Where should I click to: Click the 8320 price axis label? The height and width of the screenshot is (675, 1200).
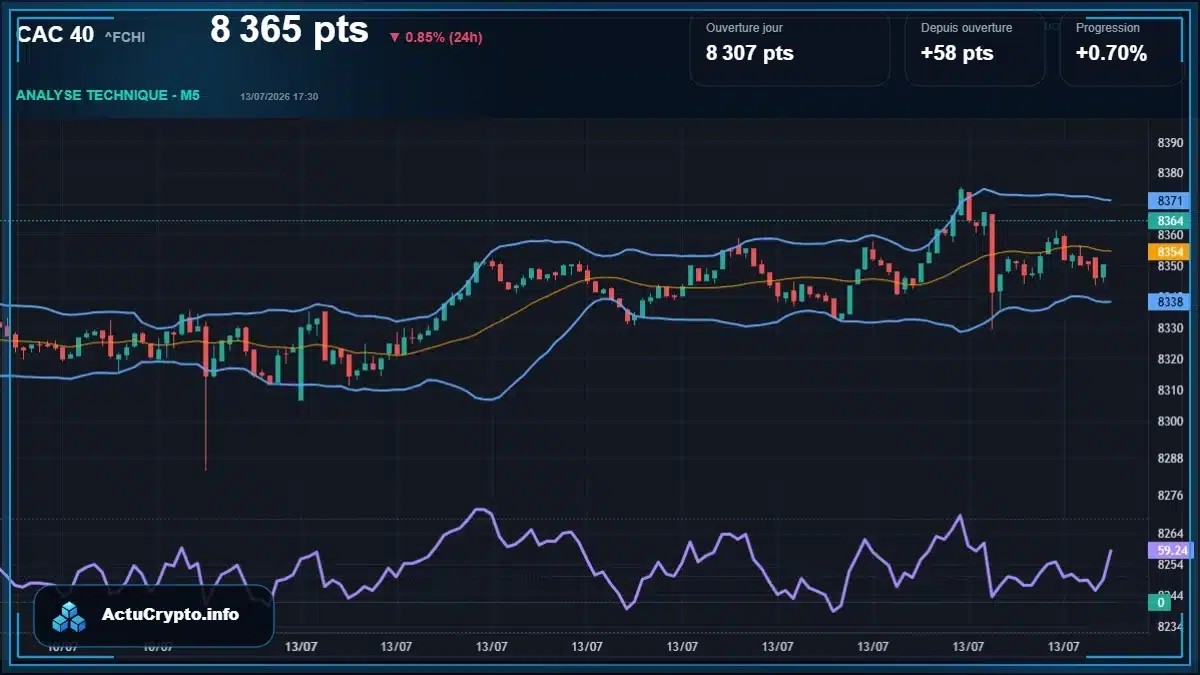pos(1170,359)
